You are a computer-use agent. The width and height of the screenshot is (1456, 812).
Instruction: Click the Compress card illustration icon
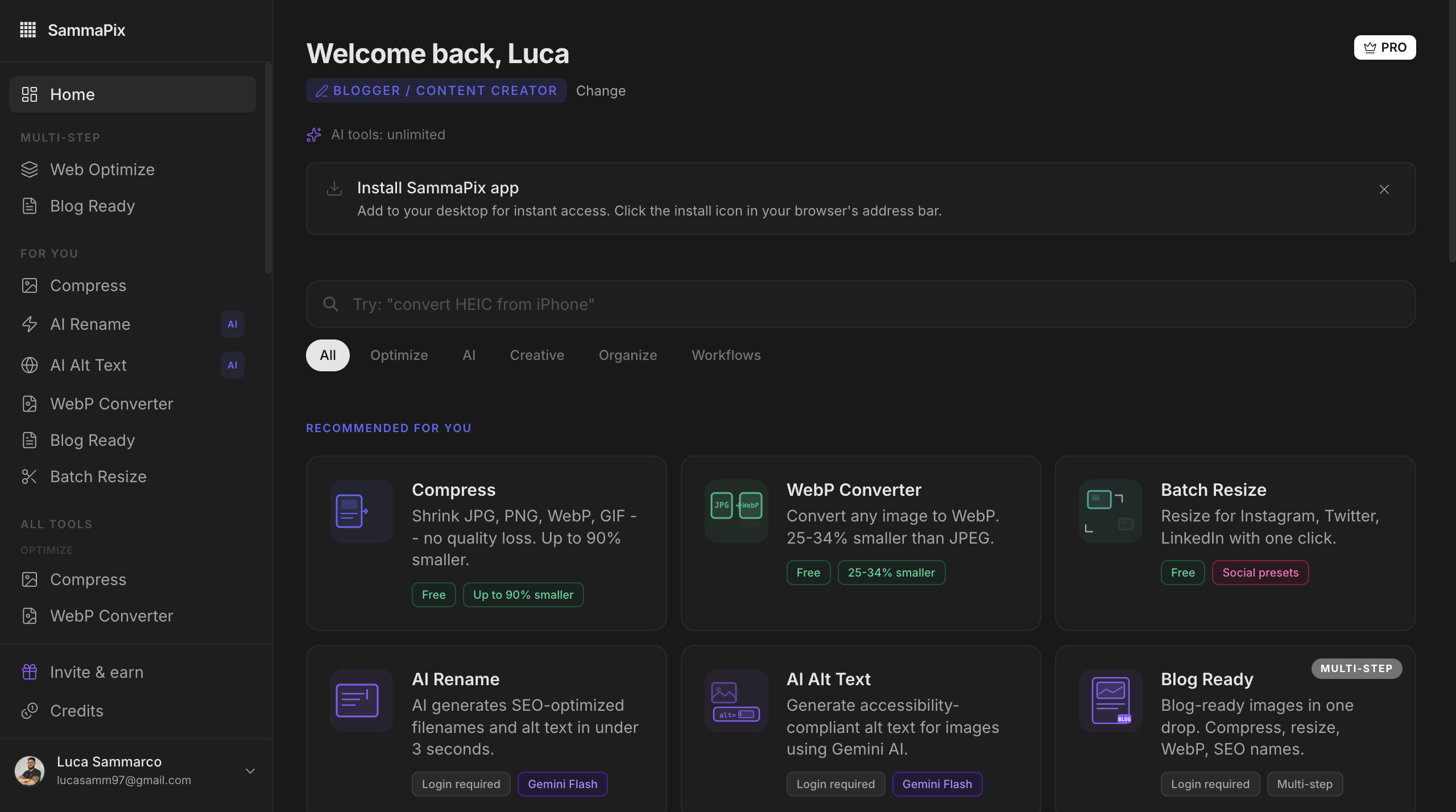point(362,511)
